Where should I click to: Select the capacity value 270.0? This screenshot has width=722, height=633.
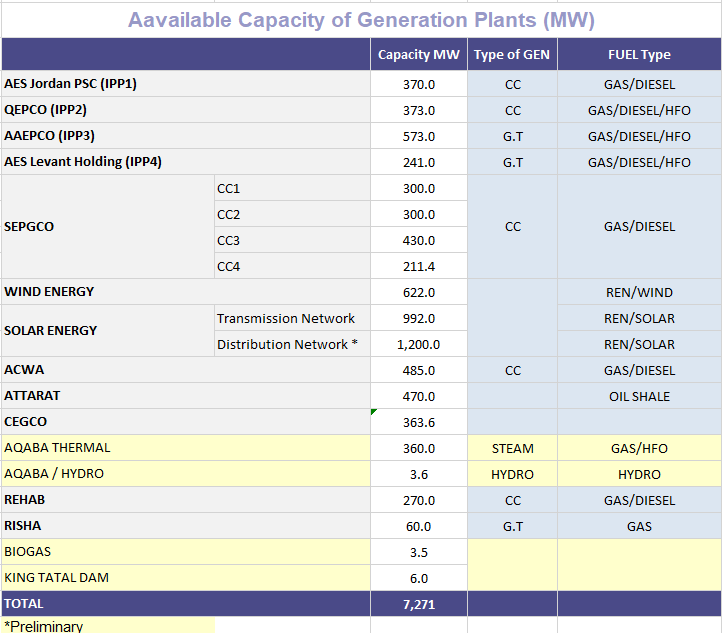[419, 500]
